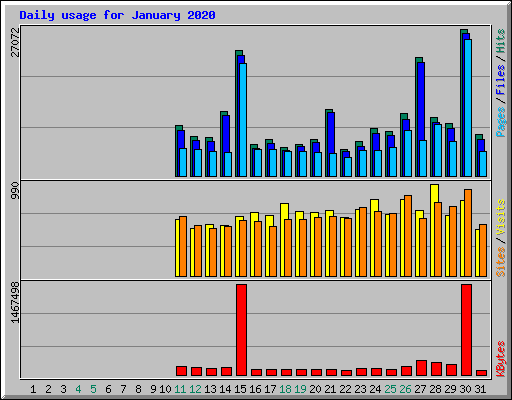
Task: Click the 990 axis maximum value
Action: (15, 190)
